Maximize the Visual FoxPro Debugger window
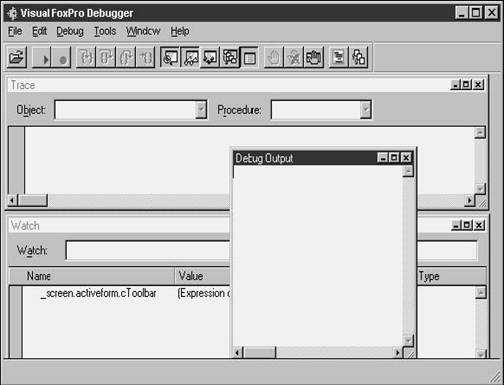The height and width of the screenshot is (385, 504). [476, 13]
